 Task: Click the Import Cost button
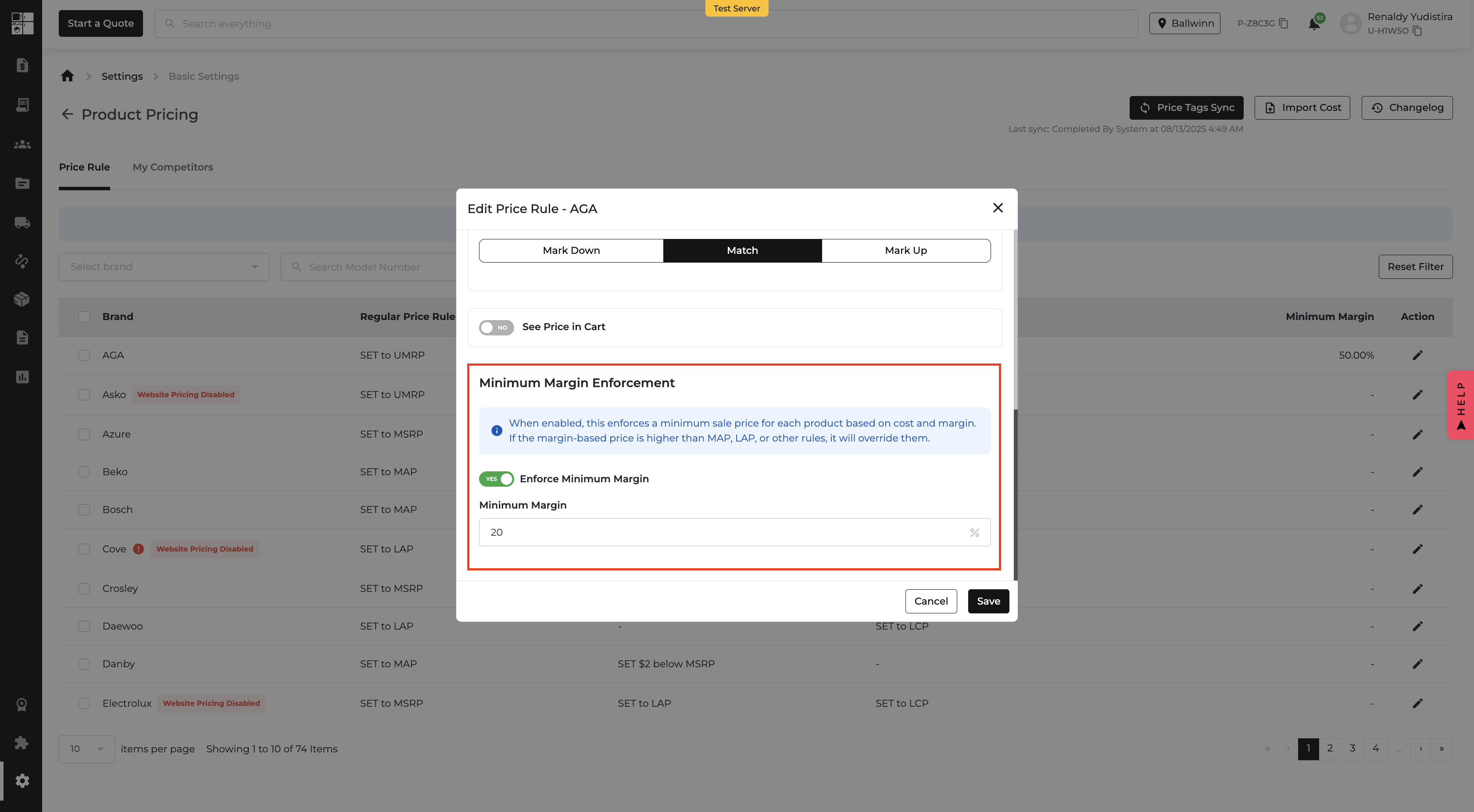pos(1302,107)
